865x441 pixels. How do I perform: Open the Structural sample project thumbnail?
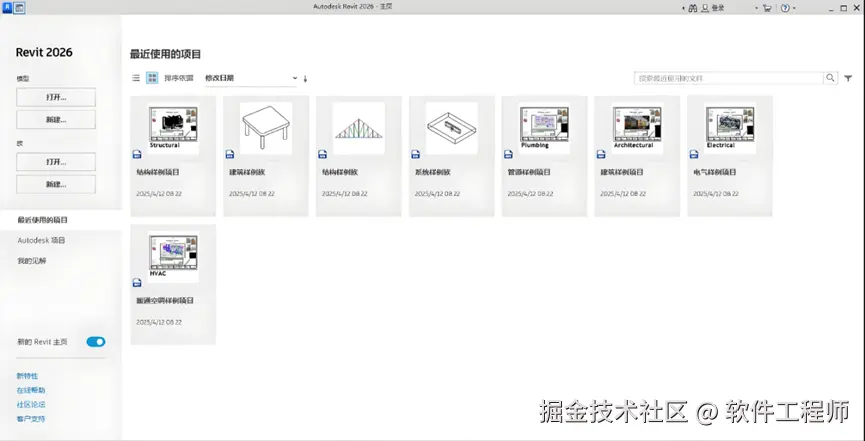(173, 128)
